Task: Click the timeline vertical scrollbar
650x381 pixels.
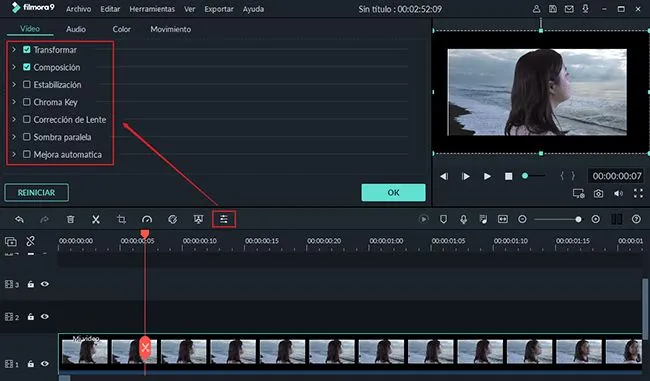Action: point(645,309)
